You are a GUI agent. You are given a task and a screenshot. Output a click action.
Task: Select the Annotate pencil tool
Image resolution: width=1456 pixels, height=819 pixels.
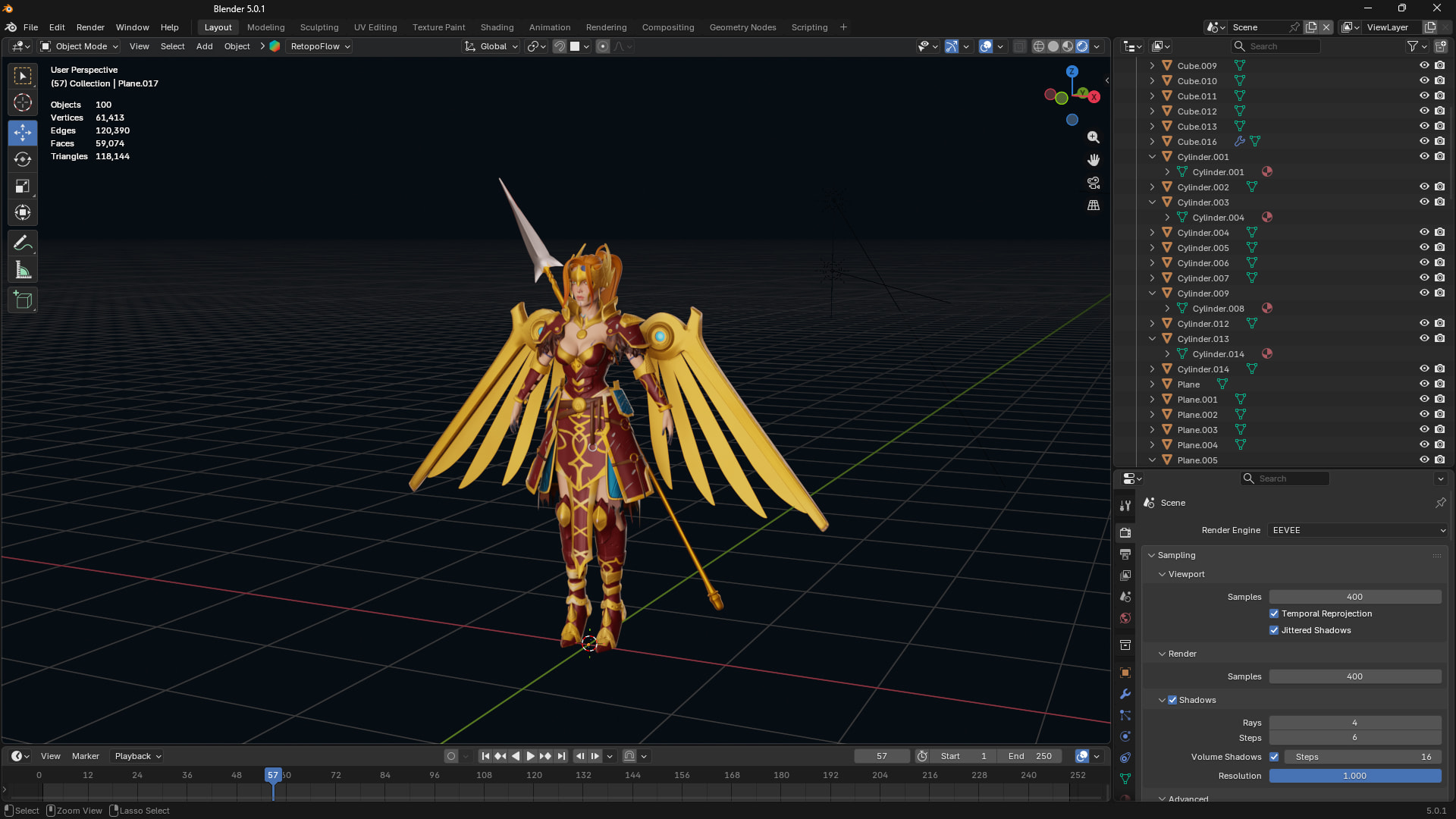pyautogui.click(x=23, y=243)
